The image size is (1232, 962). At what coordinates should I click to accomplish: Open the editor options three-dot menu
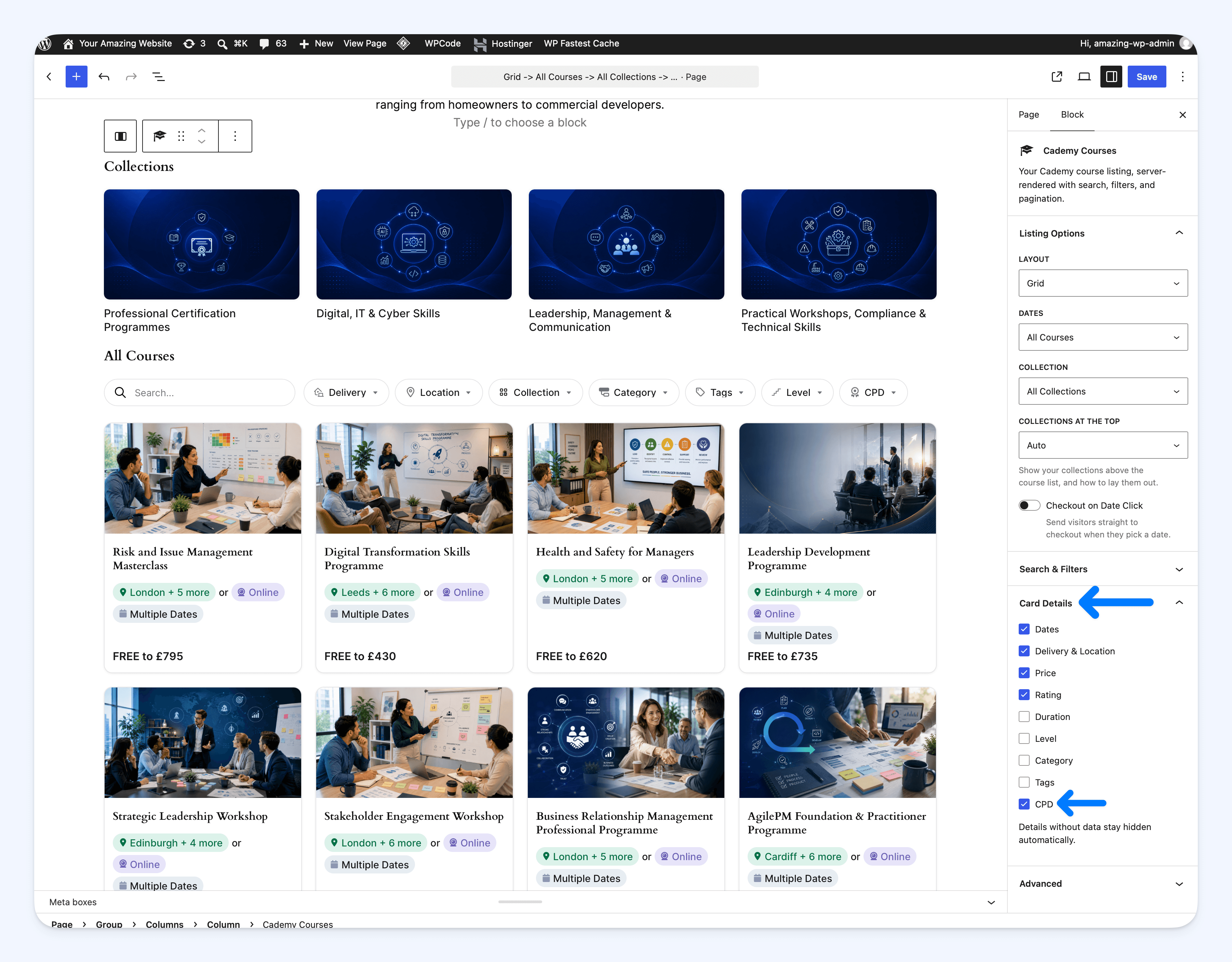pos(1183,77)
